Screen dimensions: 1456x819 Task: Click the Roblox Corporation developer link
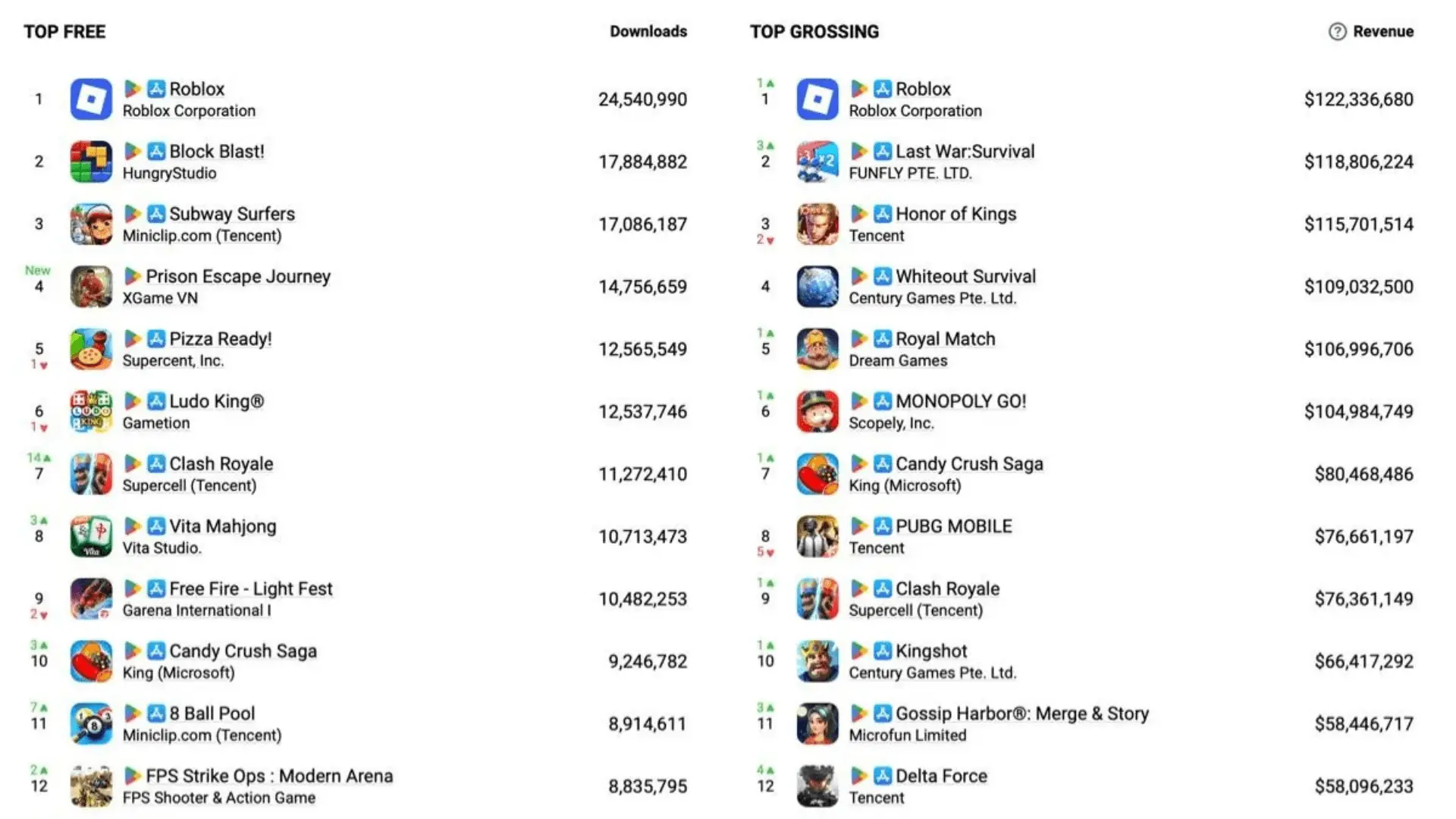point(188,111)
